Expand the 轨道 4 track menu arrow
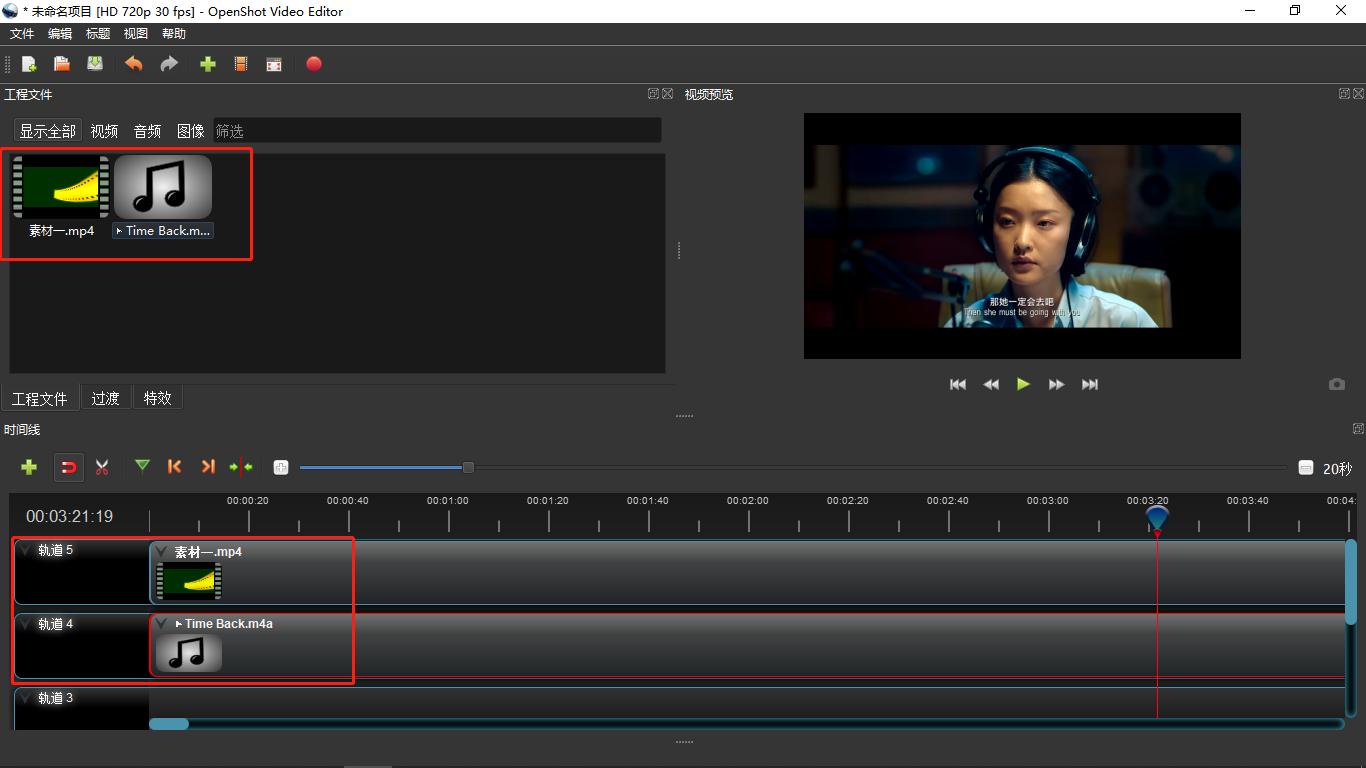1366x768 pixels. (25, 624)
